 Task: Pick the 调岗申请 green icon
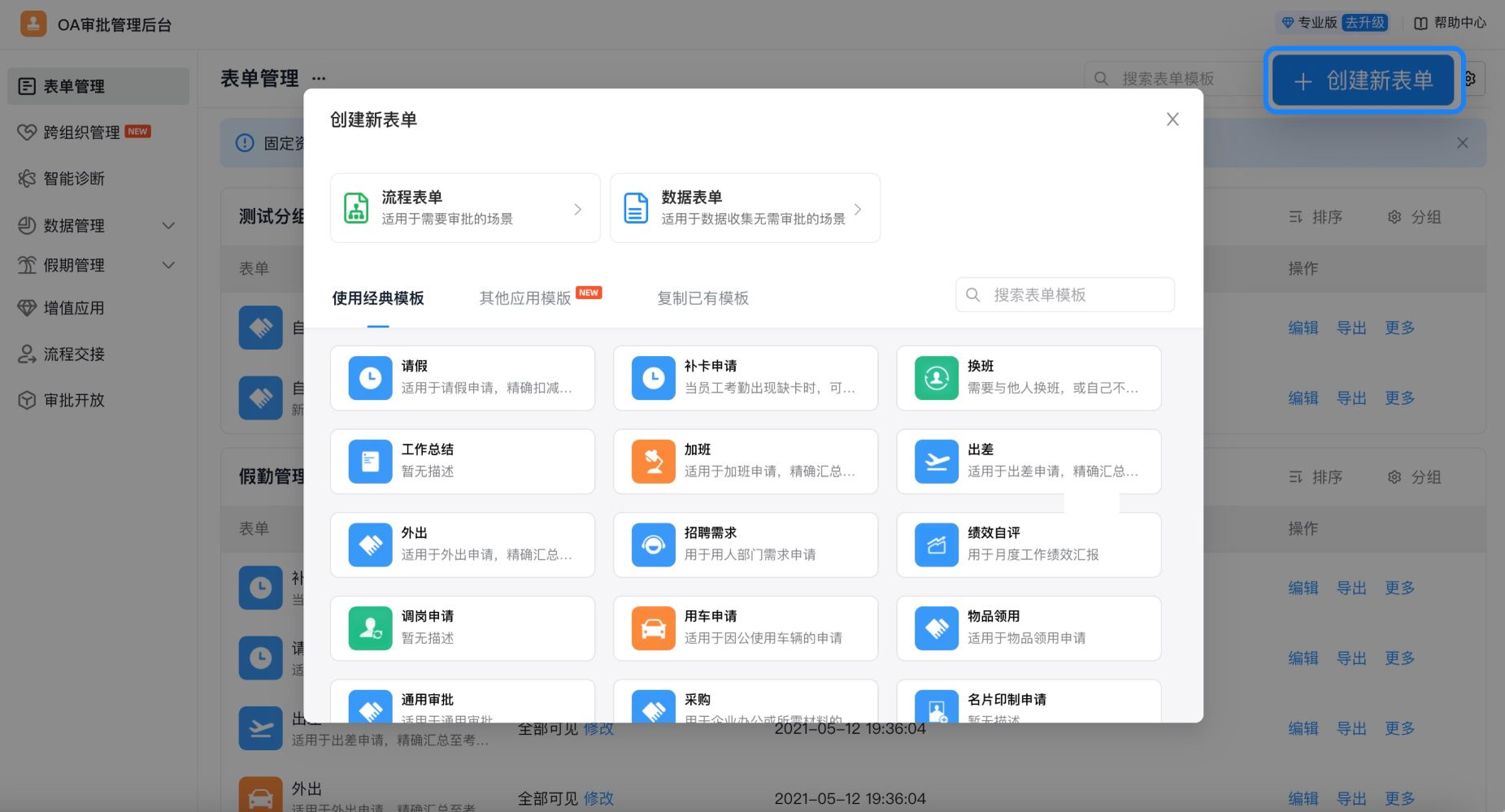pyautogui.click(x=370, y=628)
